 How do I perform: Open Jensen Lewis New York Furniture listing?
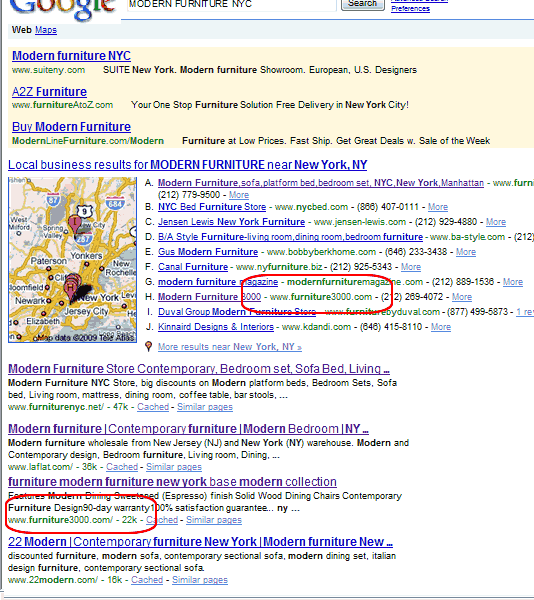pos(231,222)
